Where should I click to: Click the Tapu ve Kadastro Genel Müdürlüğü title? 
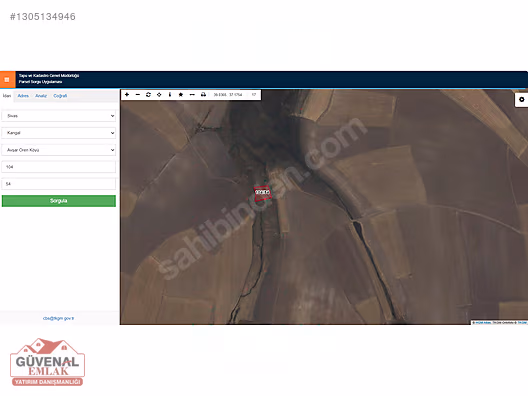[49, 76]
